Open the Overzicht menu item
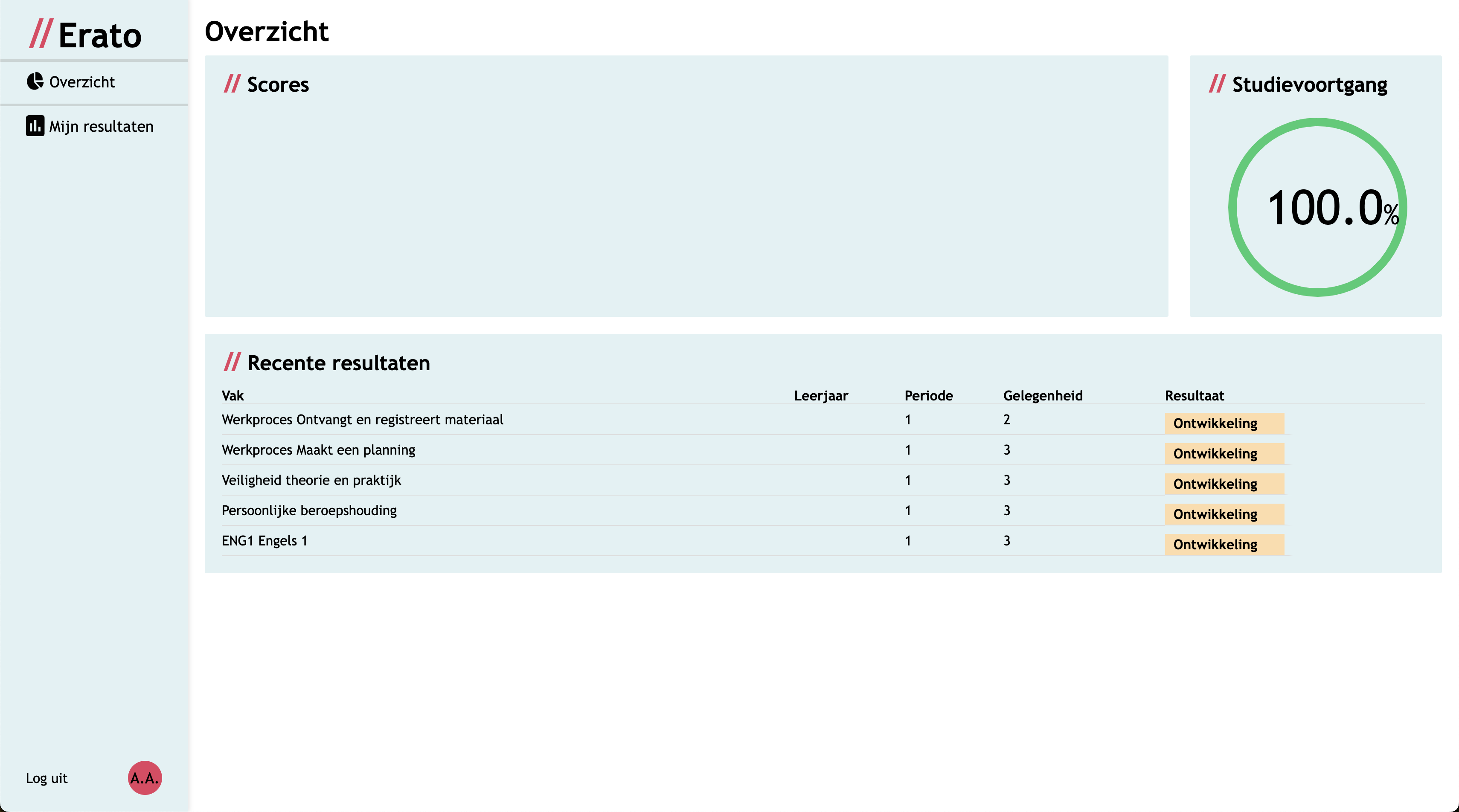Image resolution: width=1459 pixels, height=812 pixels. click(81, 82)
